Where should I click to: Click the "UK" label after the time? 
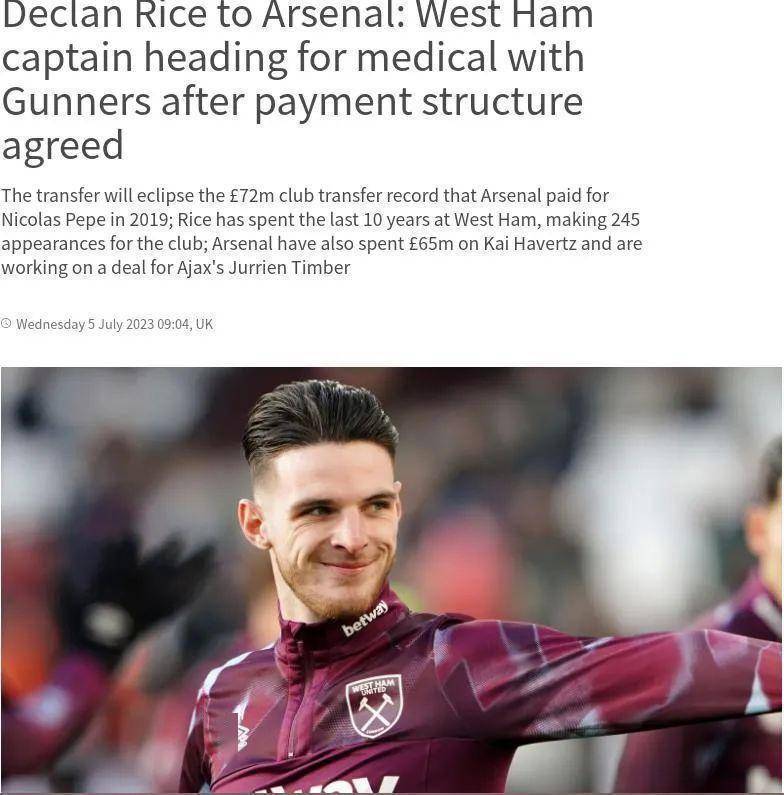coord(204,324)
